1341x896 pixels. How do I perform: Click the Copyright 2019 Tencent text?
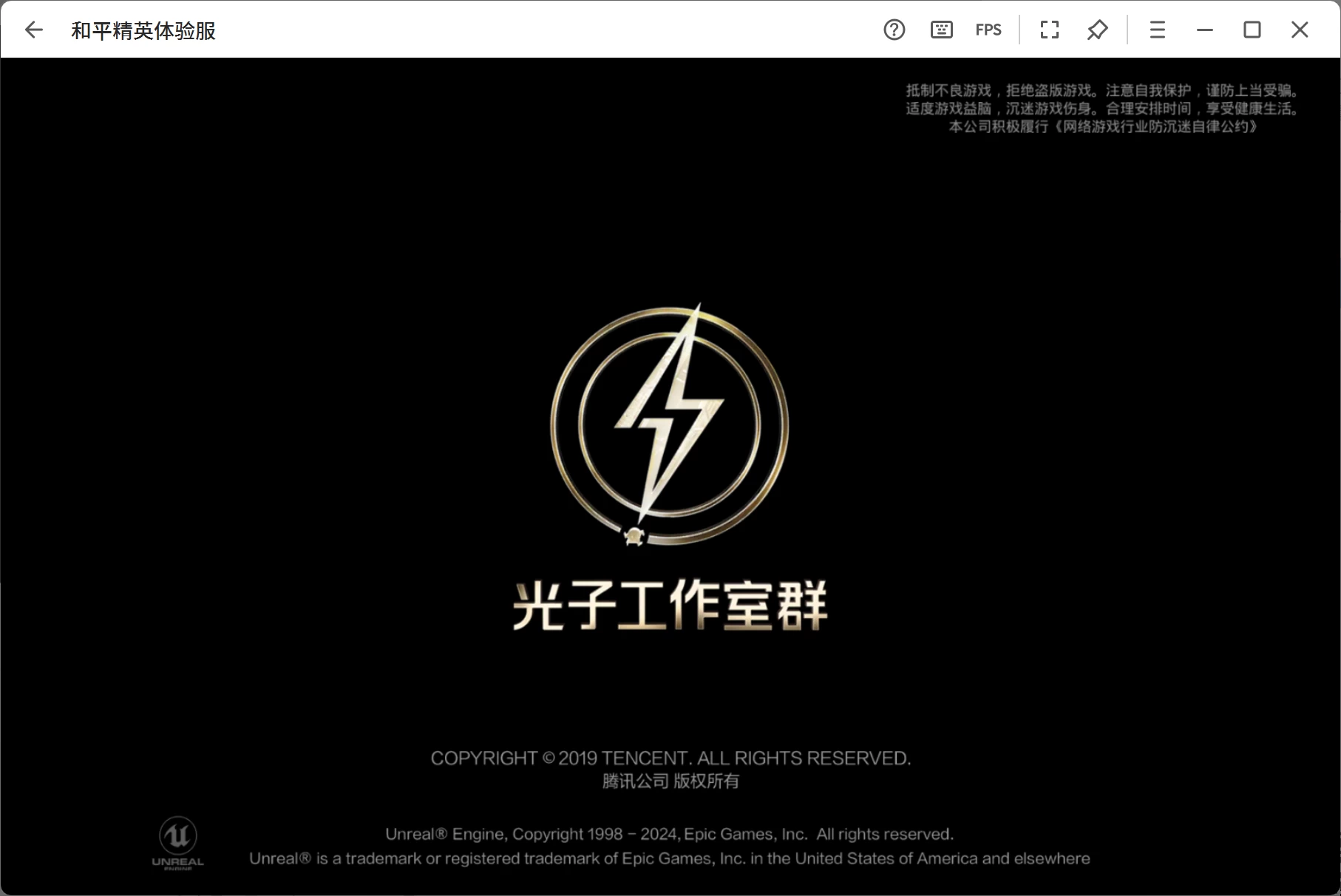coord(670,758)
